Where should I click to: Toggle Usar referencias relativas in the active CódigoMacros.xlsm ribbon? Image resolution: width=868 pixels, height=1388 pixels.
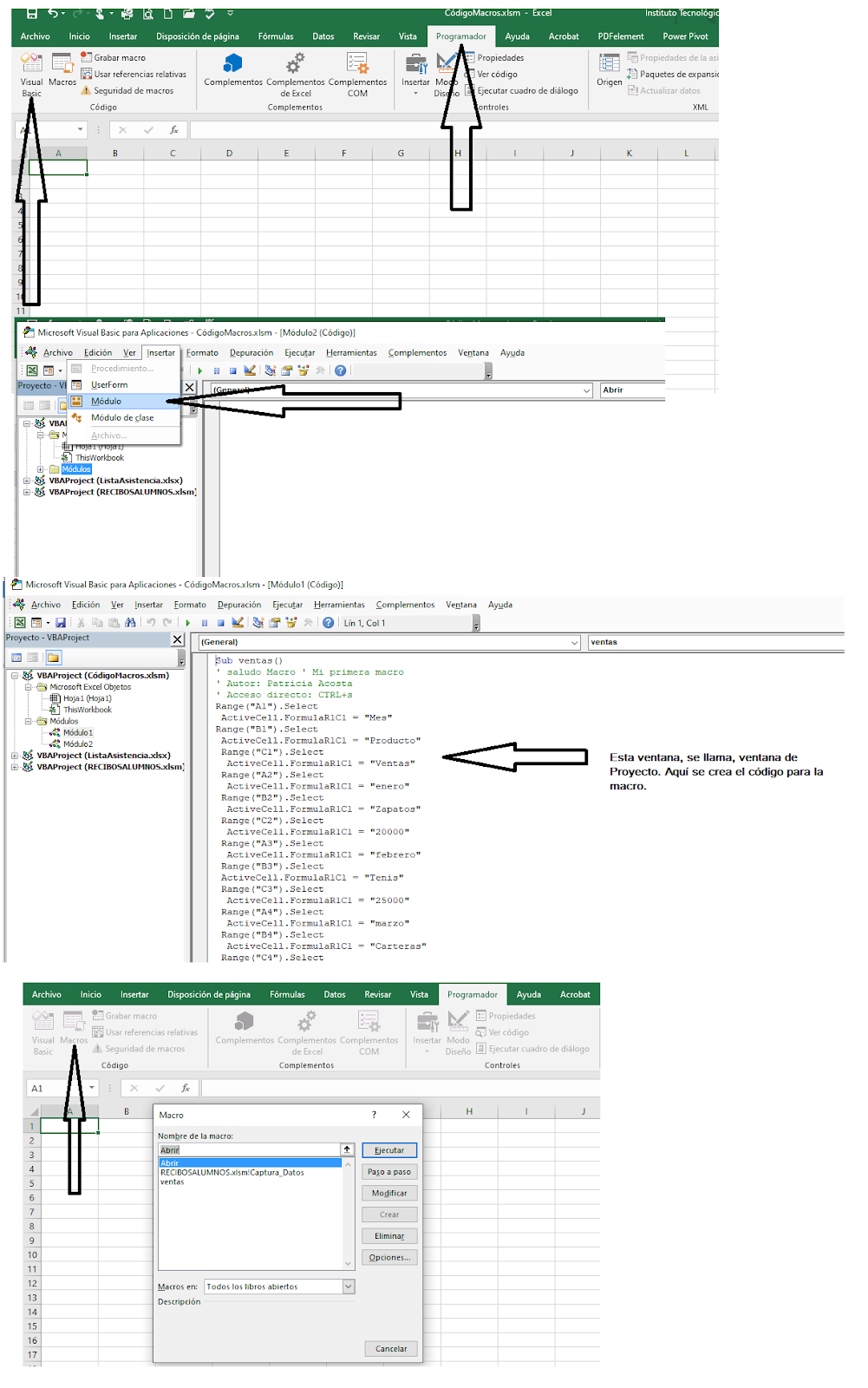(134, 74)
